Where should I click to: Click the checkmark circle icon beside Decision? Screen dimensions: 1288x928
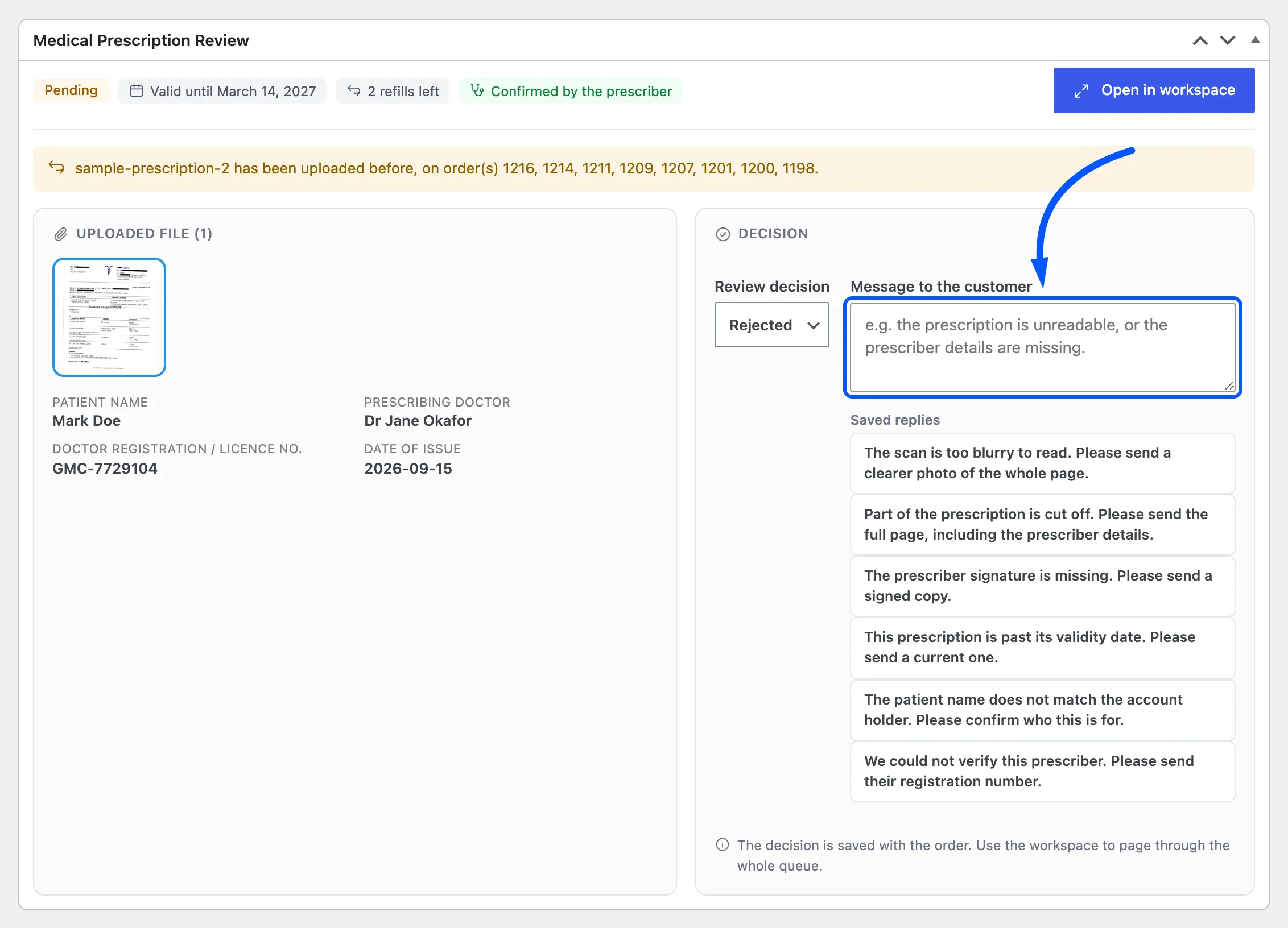point(723,234)
